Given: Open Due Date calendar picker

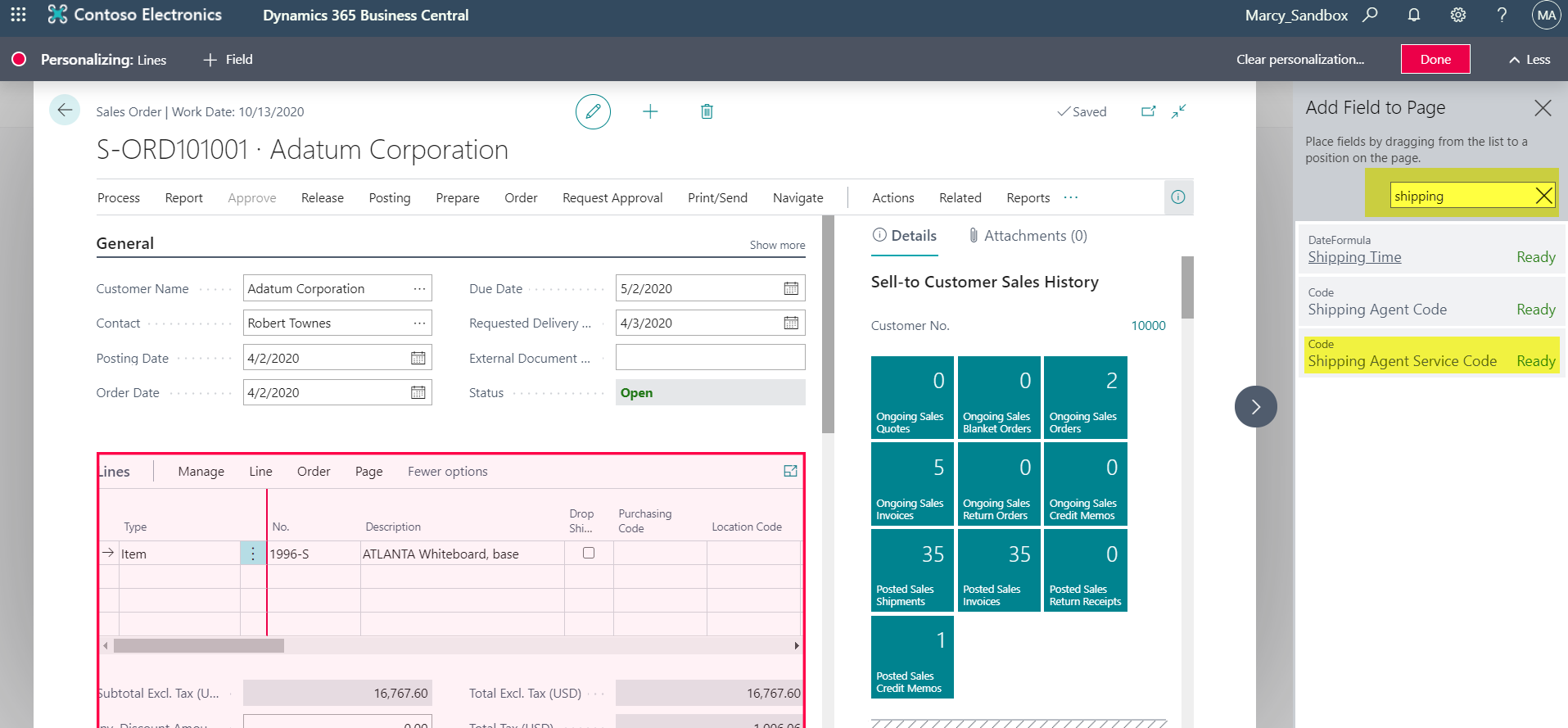Looking at the screenshot, I should tap(791, 288).
